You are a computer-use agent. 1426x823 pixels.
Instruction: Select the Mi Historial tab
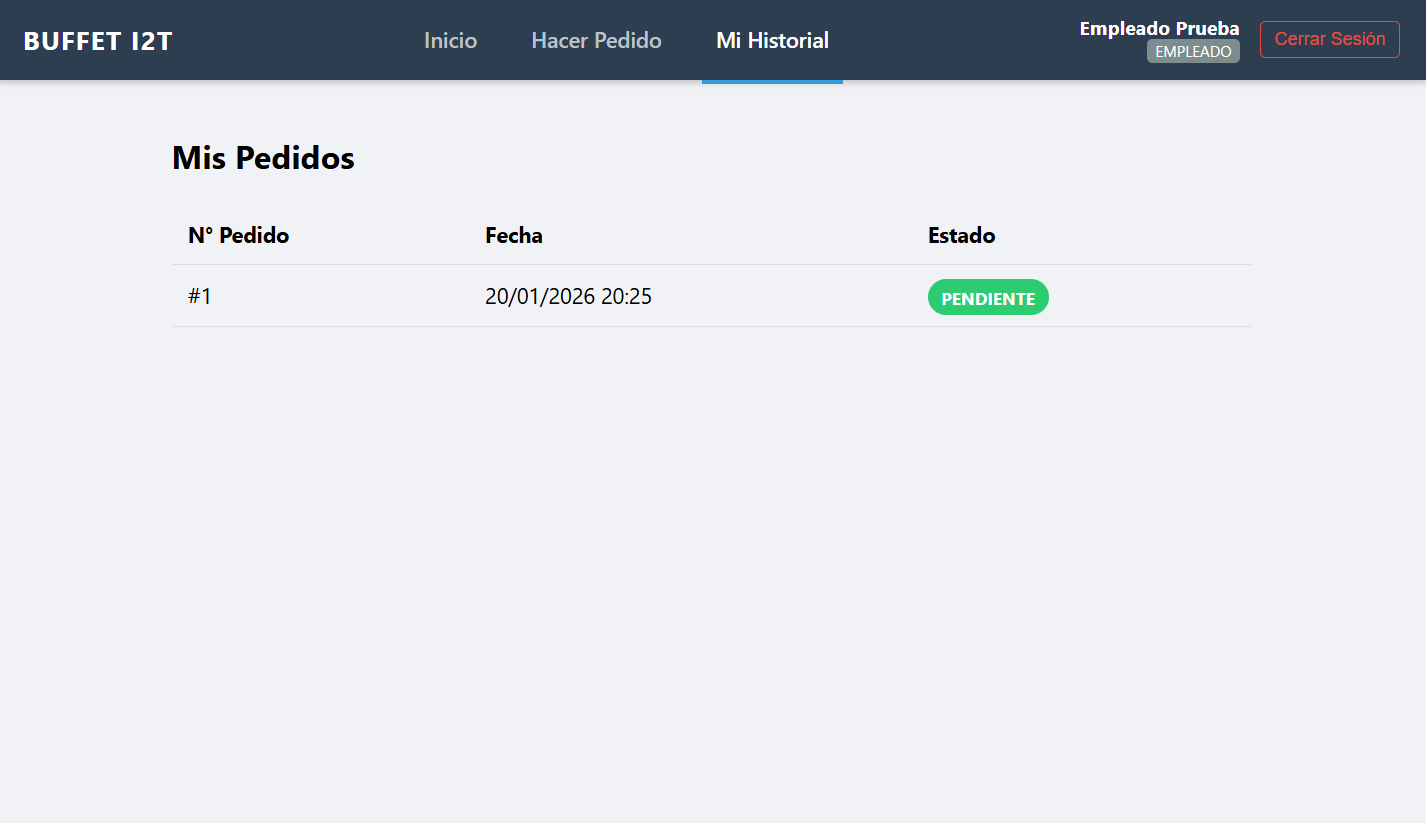click(772, 41)
